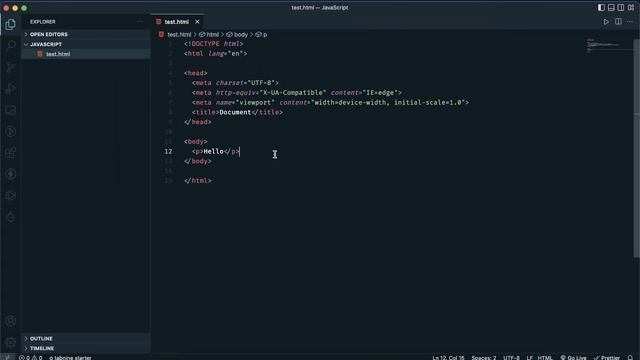This screenshot has width=640, height=360.
Task: Collapse the JAVASCRIPT folder section
Action: pos(86,44)
